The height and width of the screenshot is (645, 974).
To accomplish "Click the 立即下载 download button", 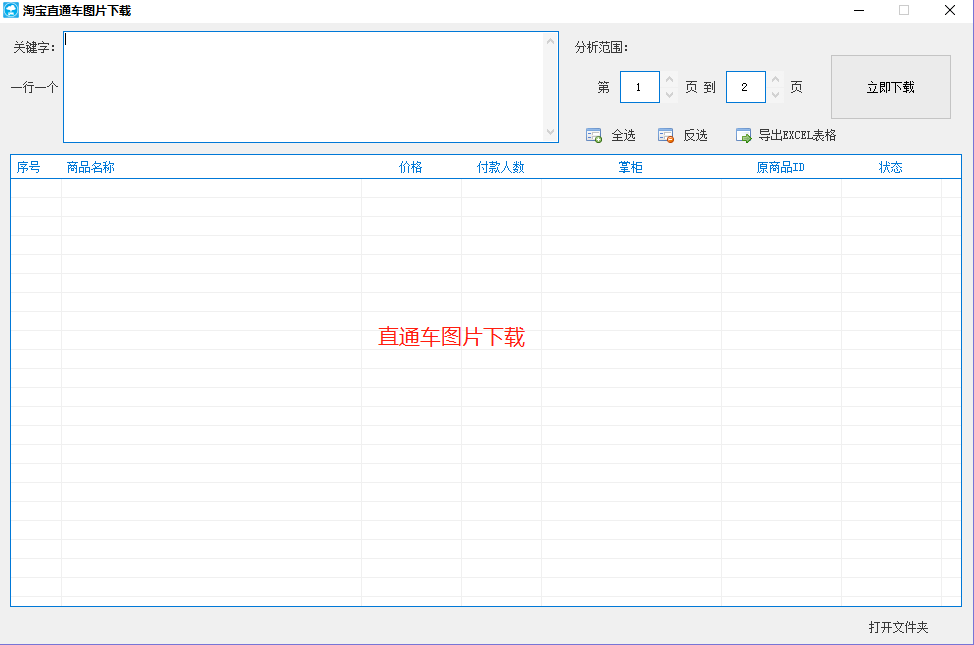I will coord(889,87).
